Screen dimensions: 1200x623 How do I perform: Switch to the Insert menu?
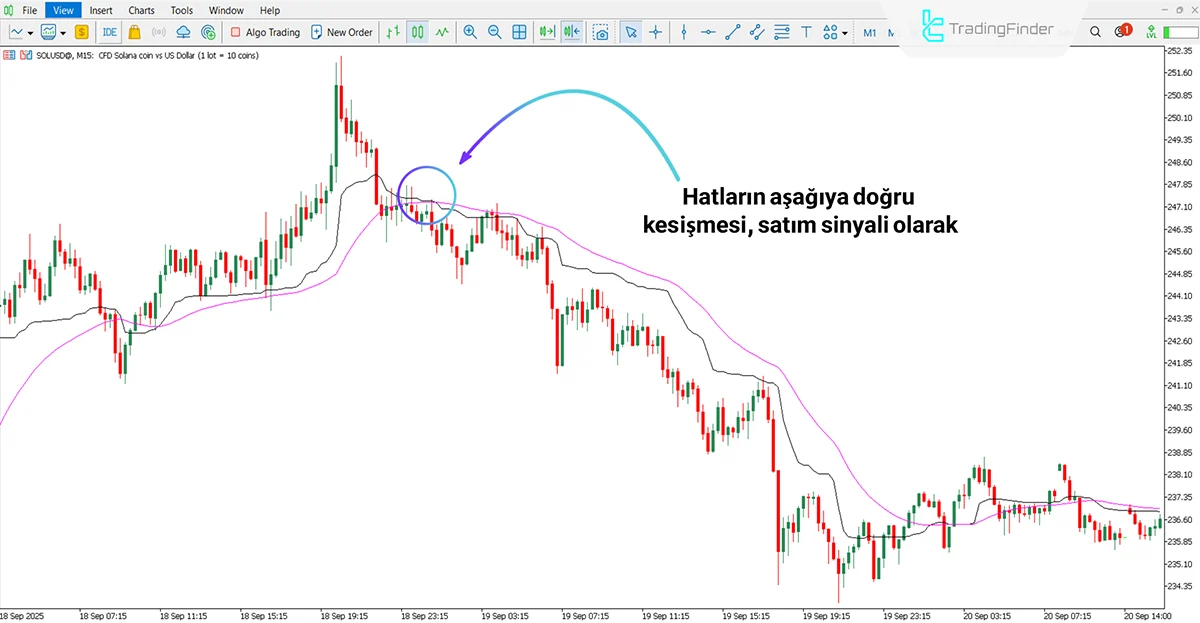[101, 10]
